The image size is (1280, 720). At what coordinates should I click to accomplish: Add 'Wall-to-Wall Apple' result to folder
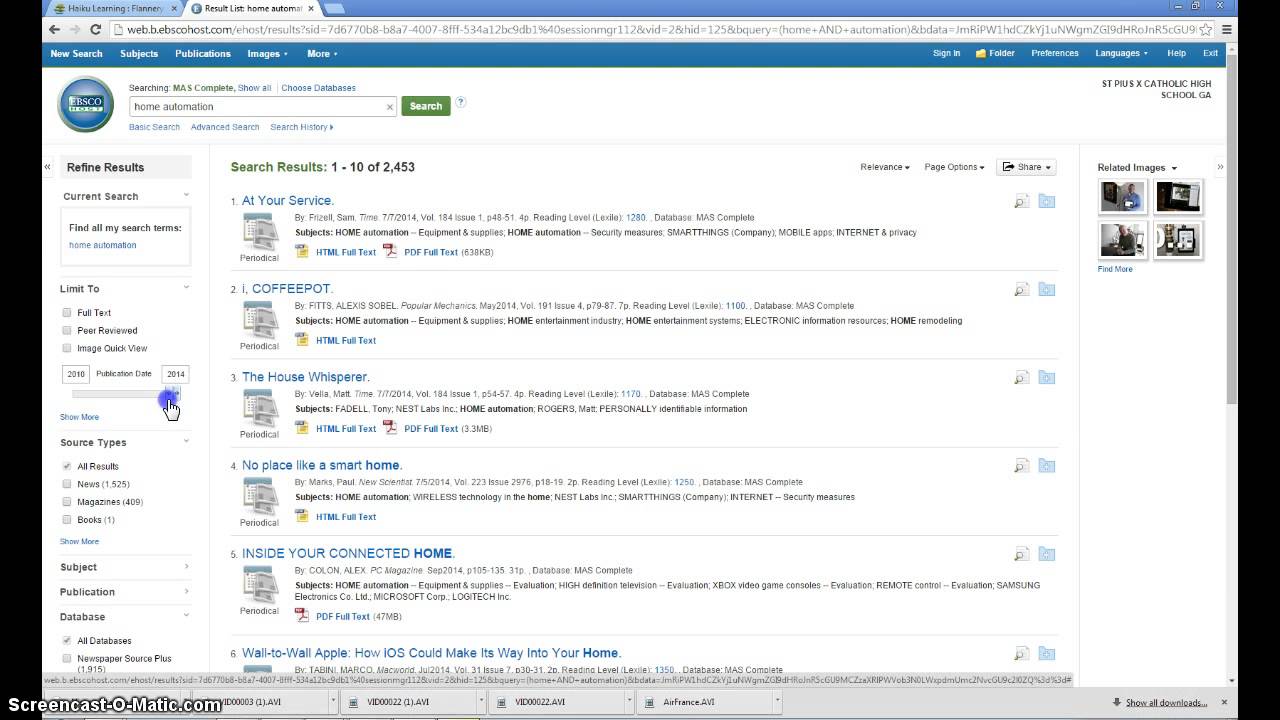pos(1046,654)
